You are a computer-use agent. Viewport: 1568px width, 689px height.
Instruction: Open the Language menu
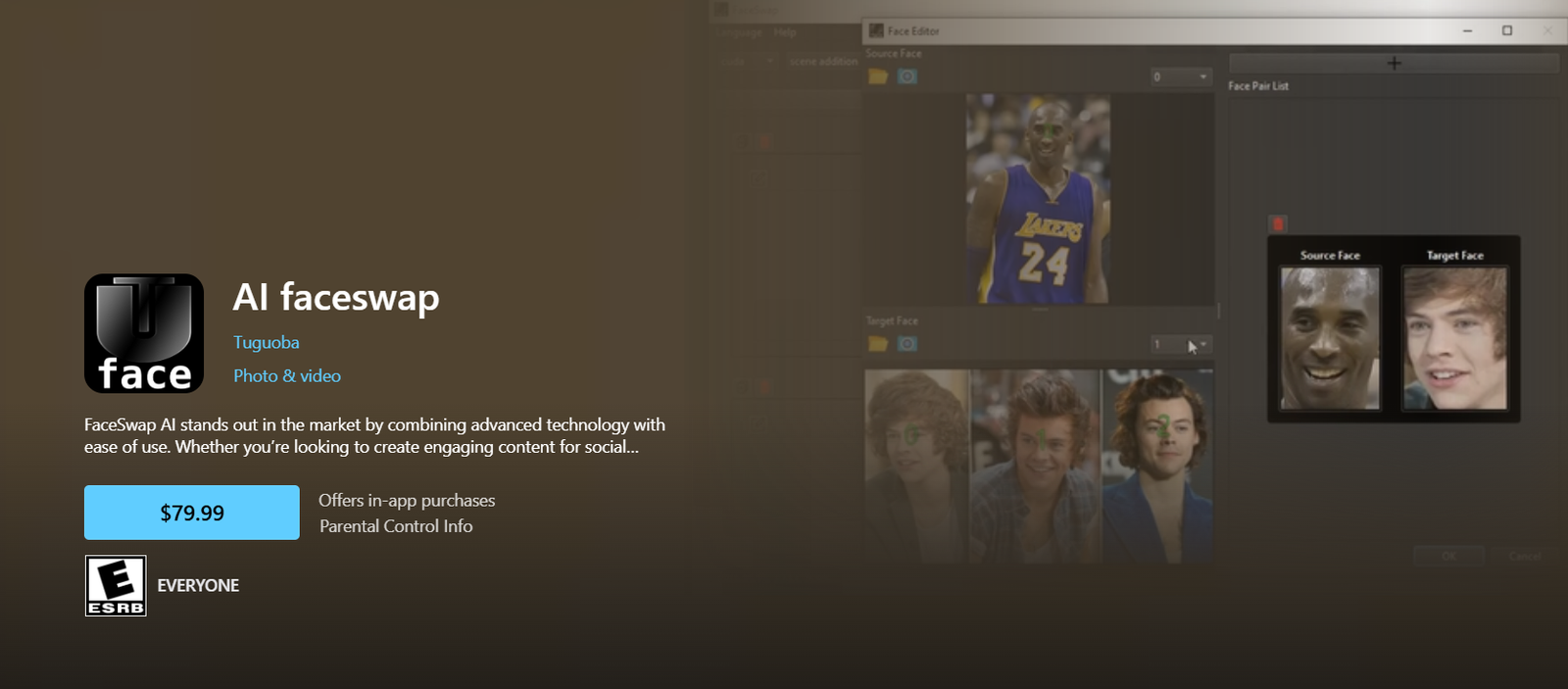(x=739, y=32)
